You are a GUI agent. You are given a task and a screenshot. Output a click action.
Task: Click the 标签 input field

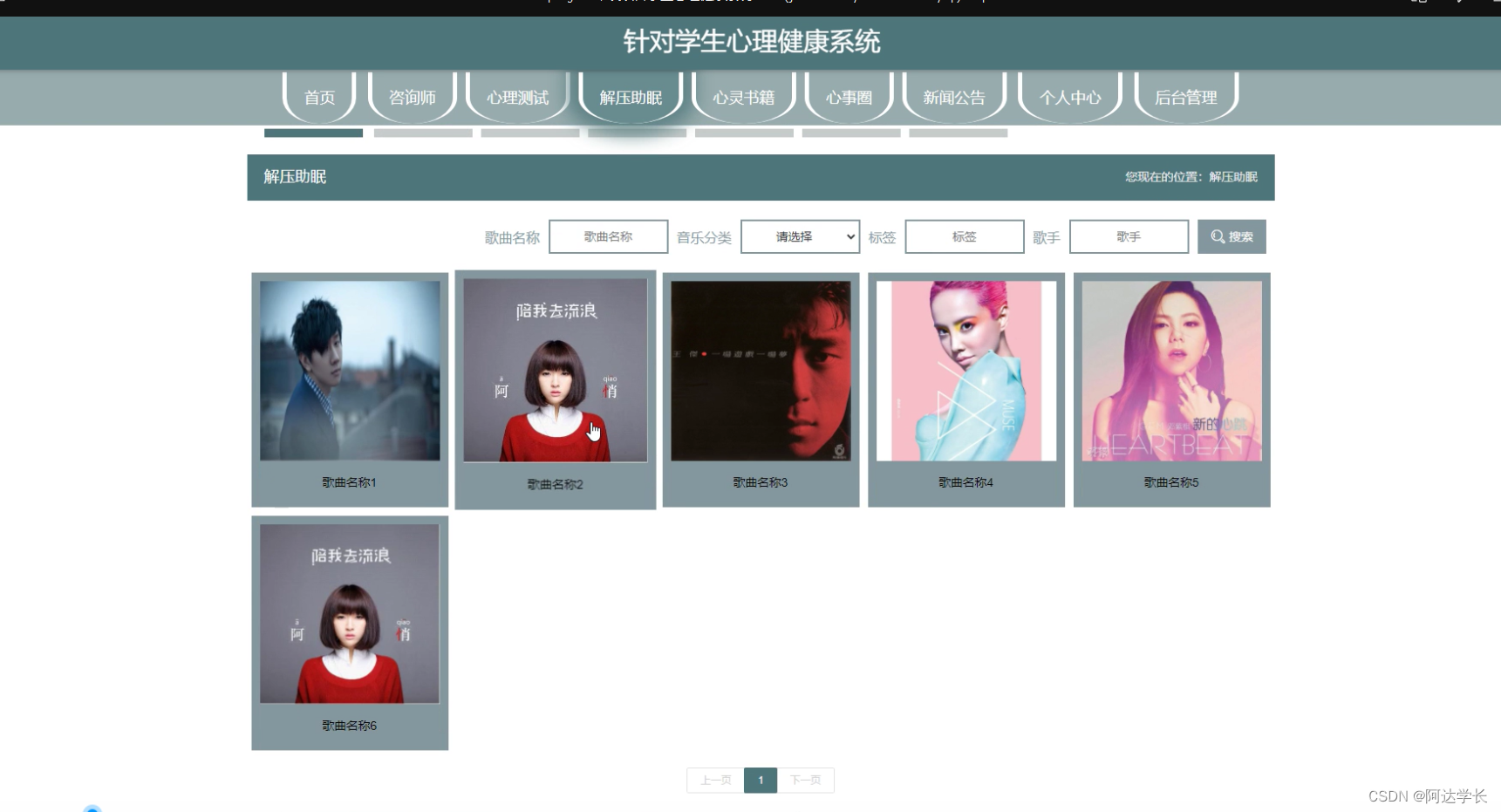coord(965,236)
